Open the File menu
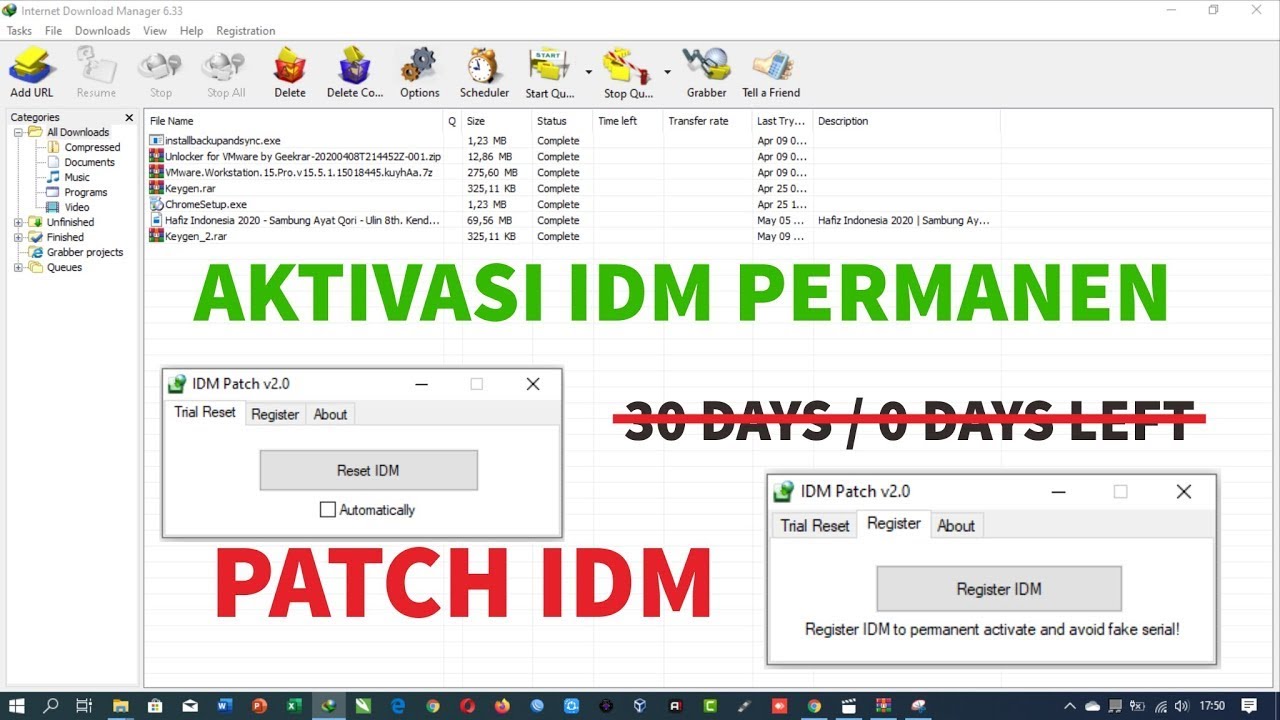Image resolution: width=1280 pixels, height=720 pixels. click(x=53, y=31)
